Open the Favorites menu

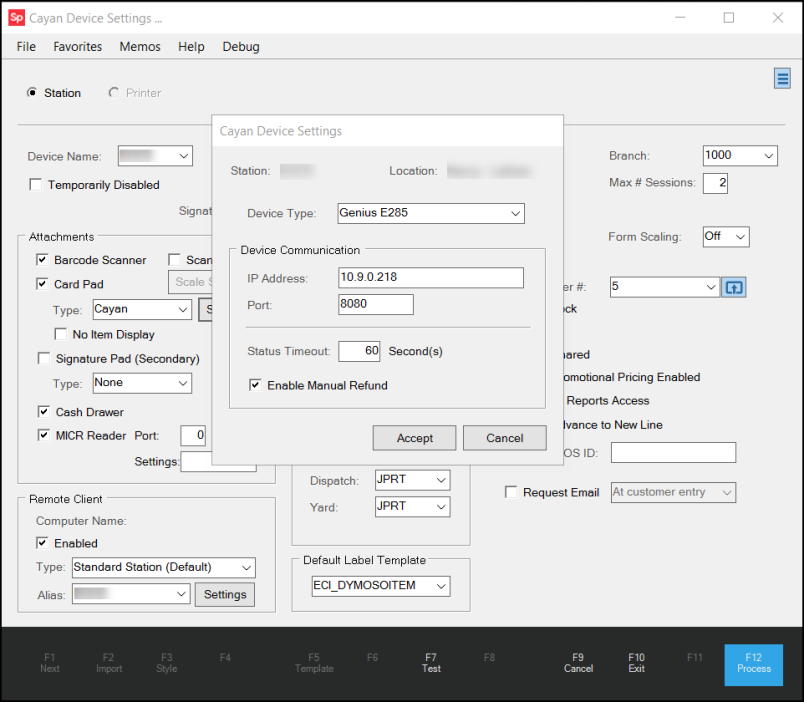click(77, 47)
